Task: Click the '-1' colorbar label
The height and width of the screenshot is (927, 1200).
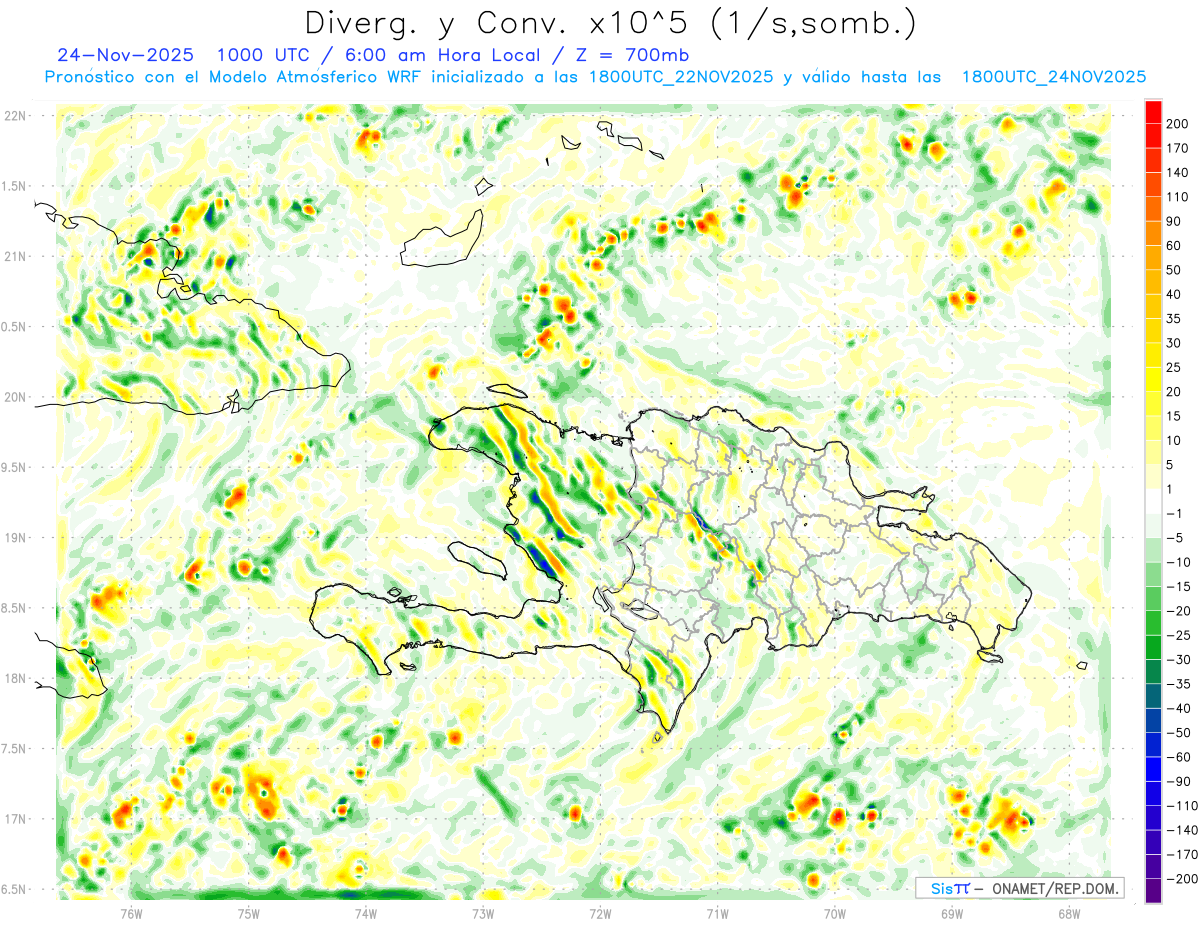Action: [1174, 513]
